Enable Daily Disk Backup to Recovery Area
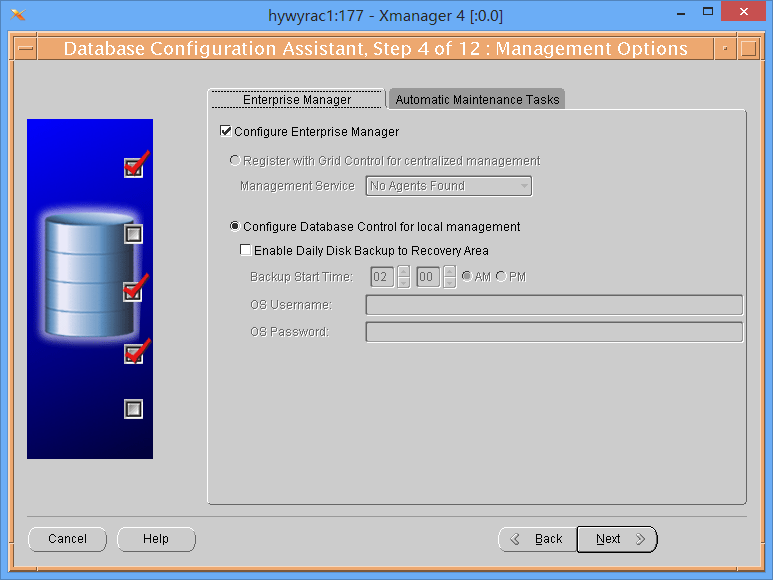The width and height of the screenshot is (773, 580). [x=246, y=250]
